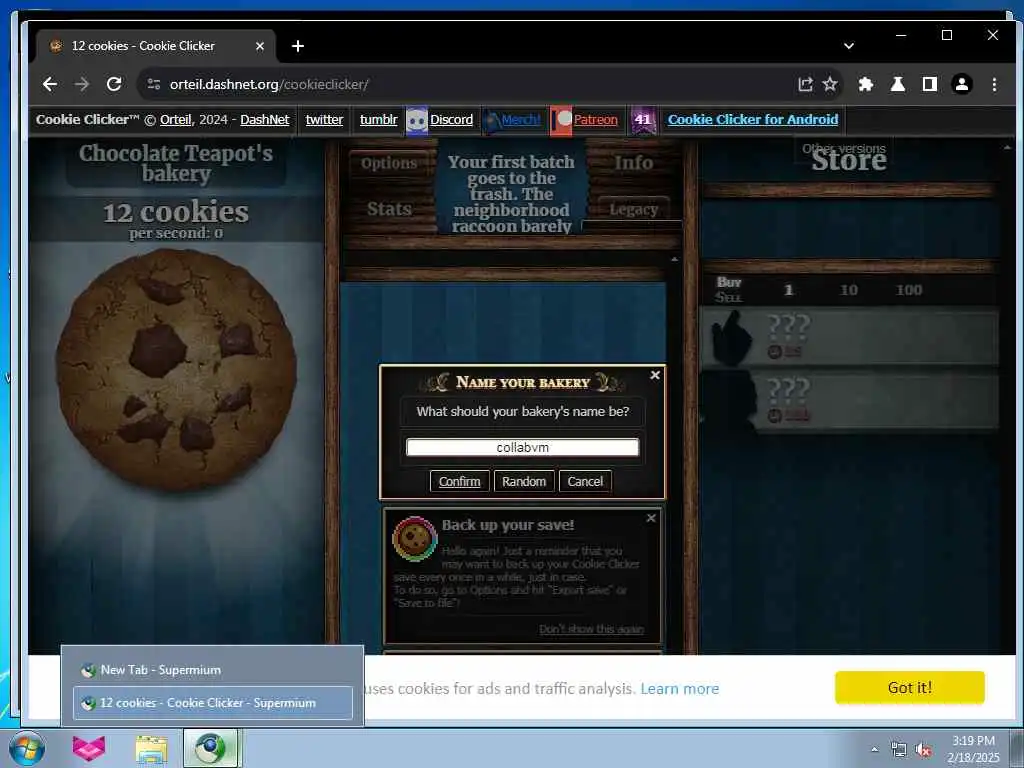Open the profile avatar icon
The width and height of the screenshot is (1024, 768).
click(x=962, y=84)
